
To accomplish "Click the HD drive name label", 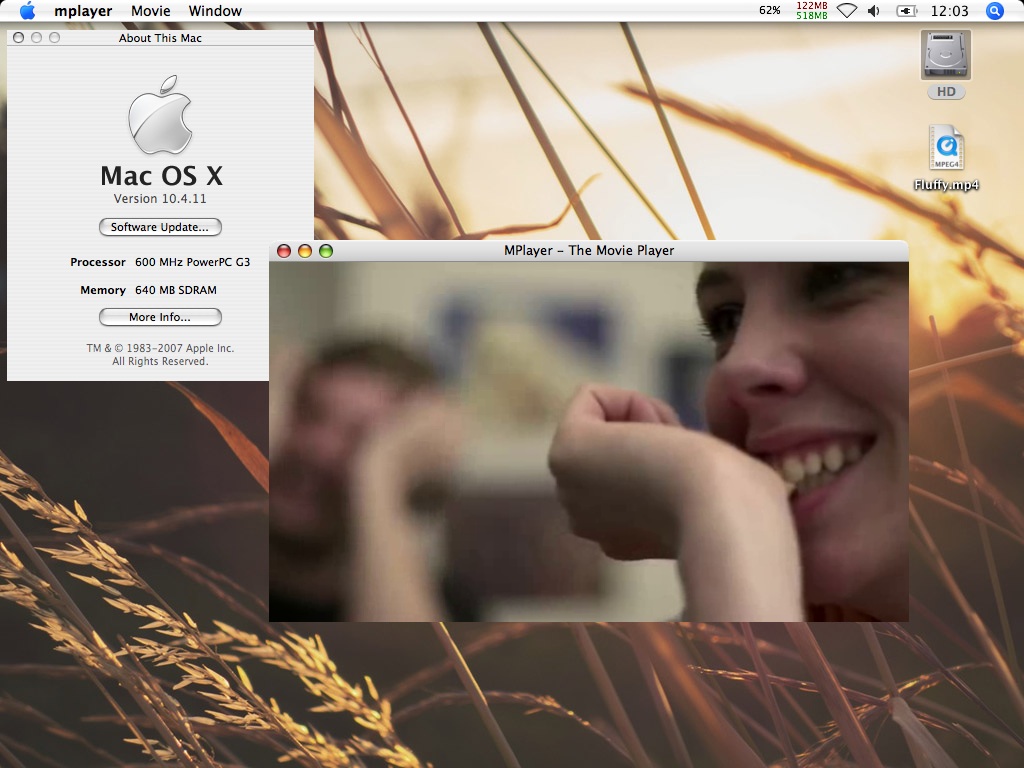I will tap(946, 92).
